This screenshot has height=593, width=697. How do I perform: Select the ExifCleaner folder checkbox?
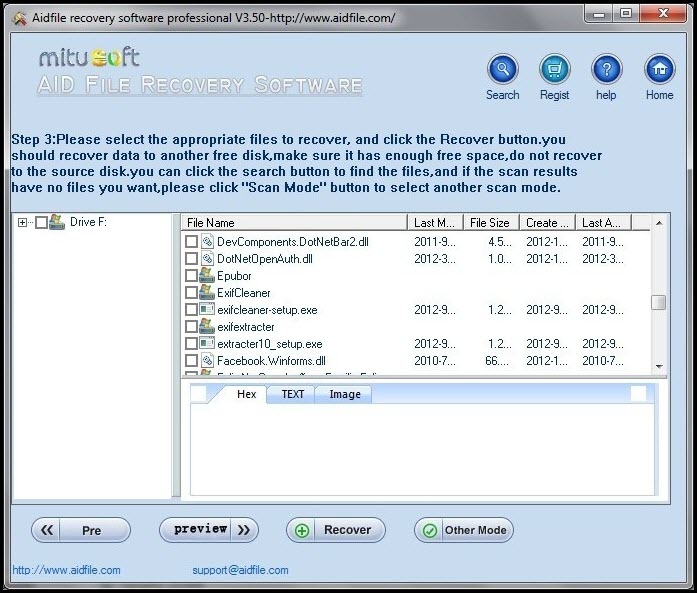click(x=191, y=292)
